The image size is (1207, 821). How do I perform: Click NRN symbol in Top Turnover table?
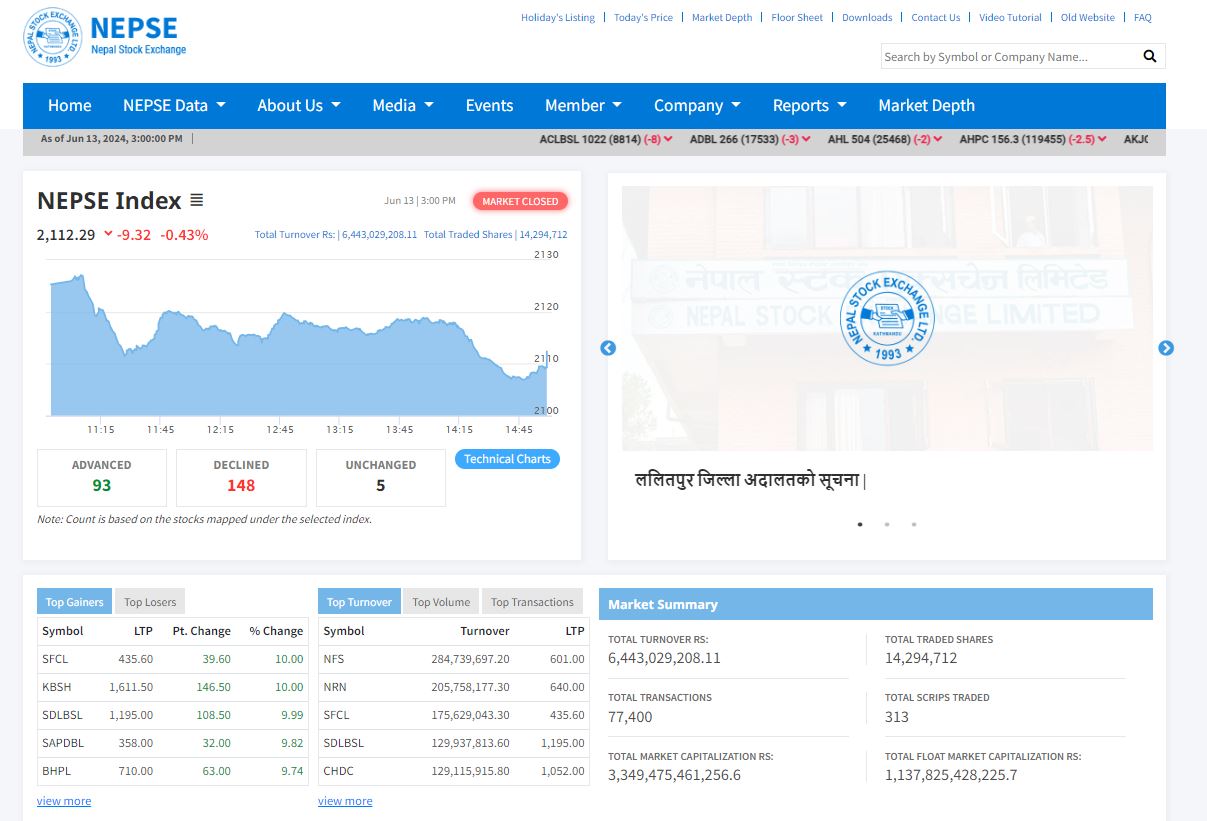[335, 687]
